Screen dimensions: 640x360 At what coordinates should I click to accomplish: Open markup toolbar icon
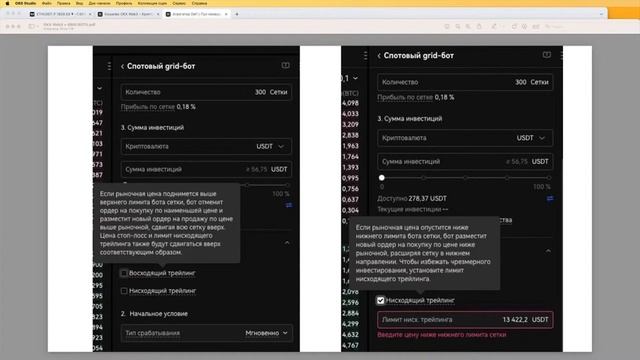click(x=524, y=26)
